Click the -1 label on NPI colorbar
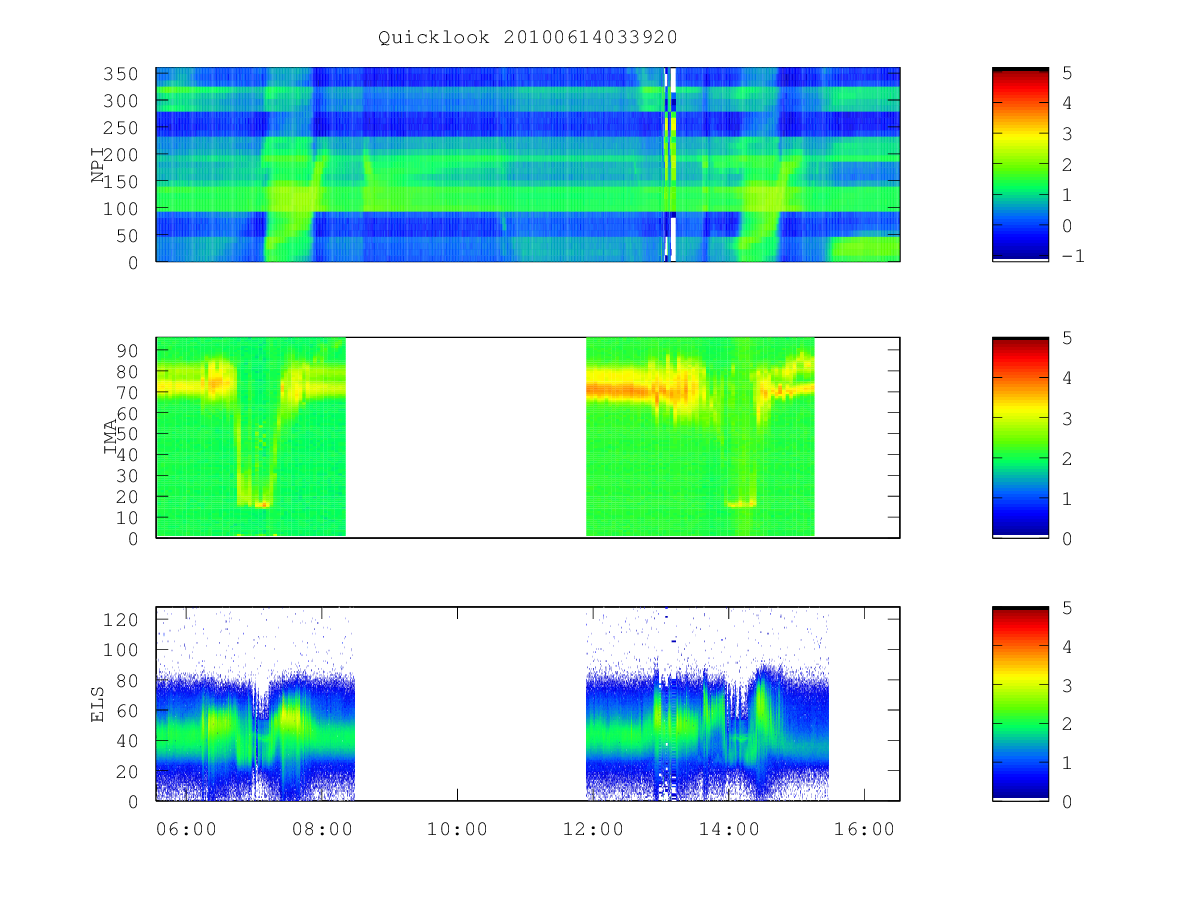1200x900 pixels. pyautogui.click(x=1074, y=256)
